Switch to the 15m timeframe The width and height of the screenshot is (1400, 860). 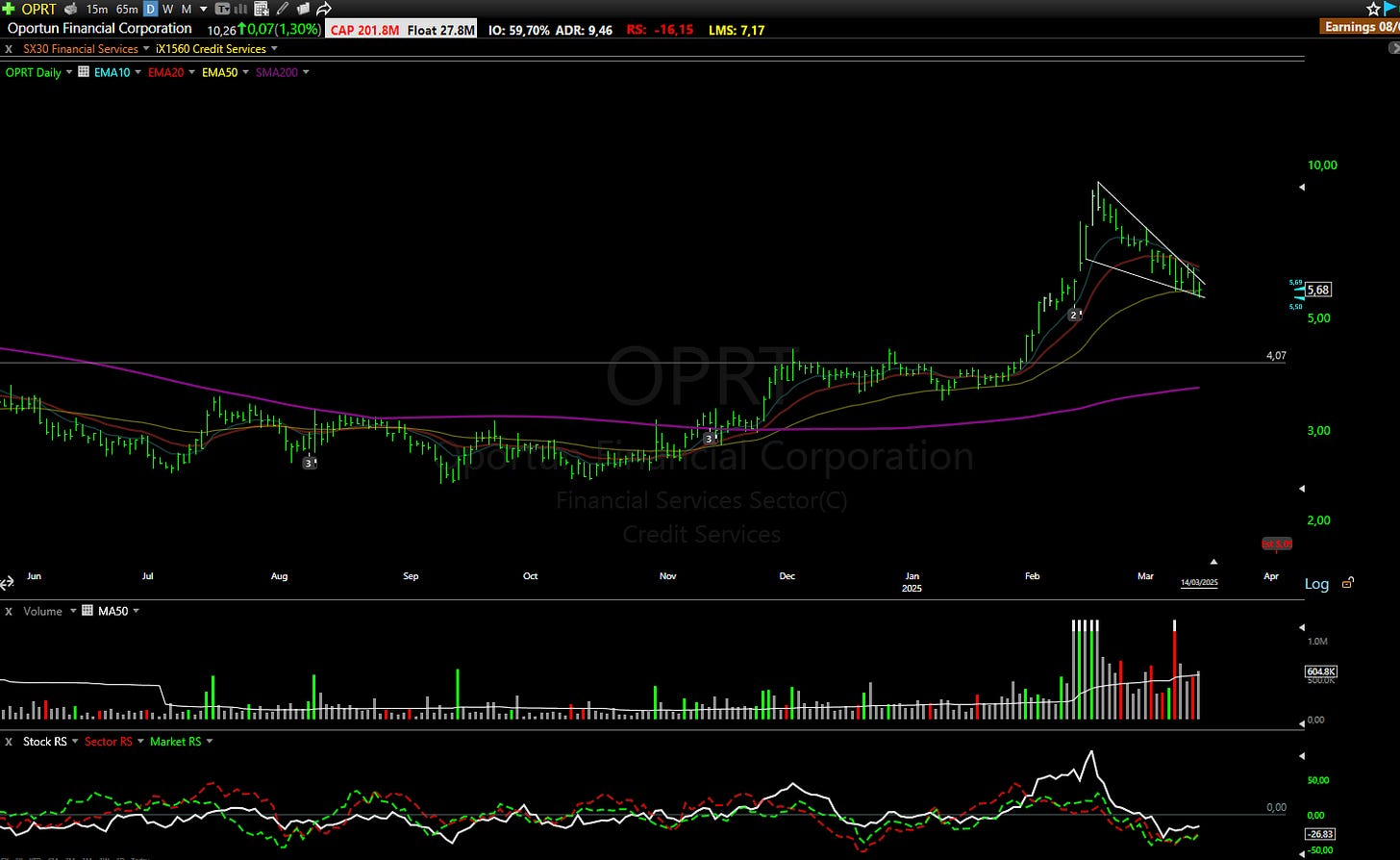(96, 9)
